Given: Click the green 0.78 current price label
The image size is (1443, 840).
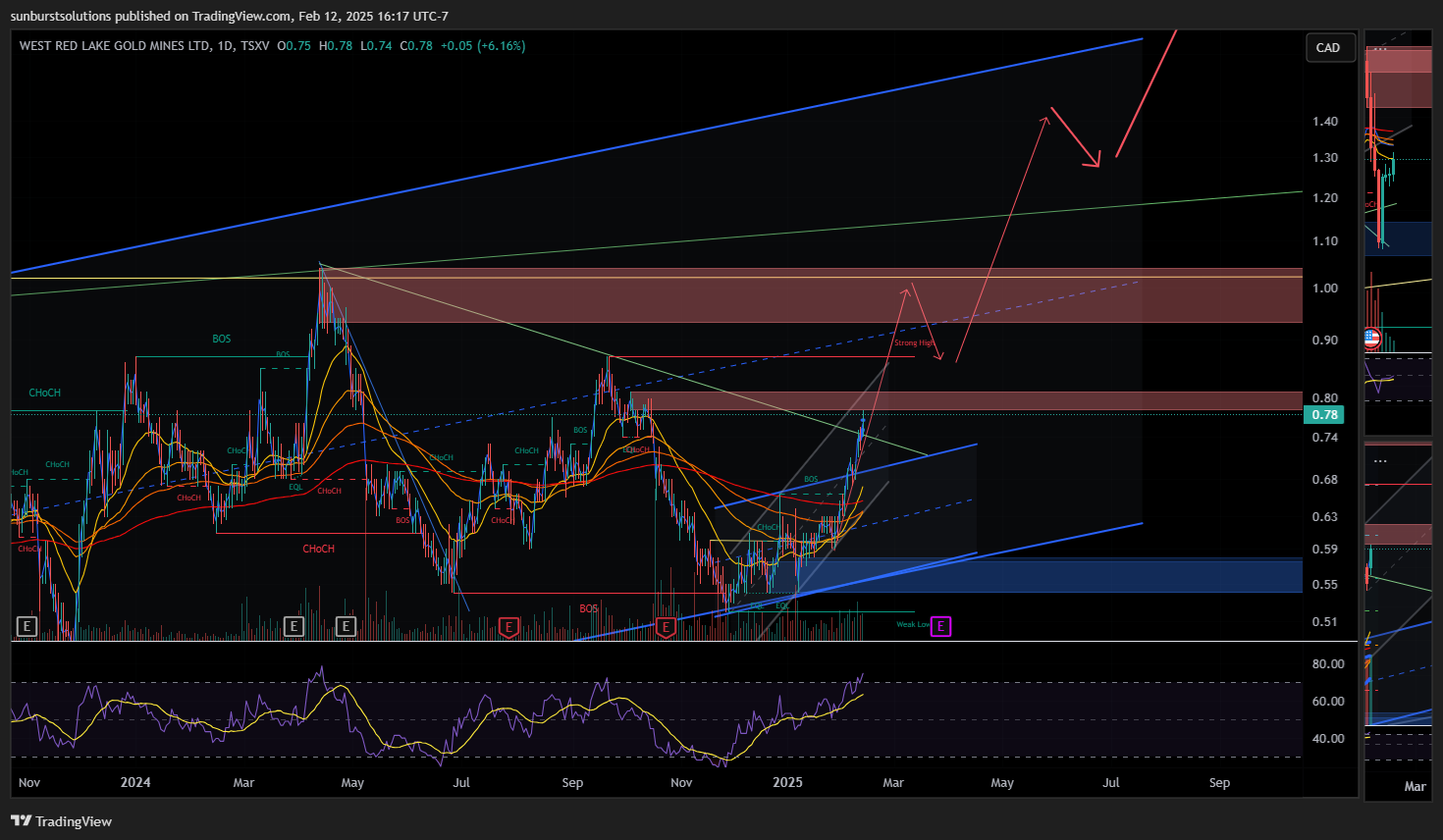Looking at the screenshot, I should click(1324, 415).
